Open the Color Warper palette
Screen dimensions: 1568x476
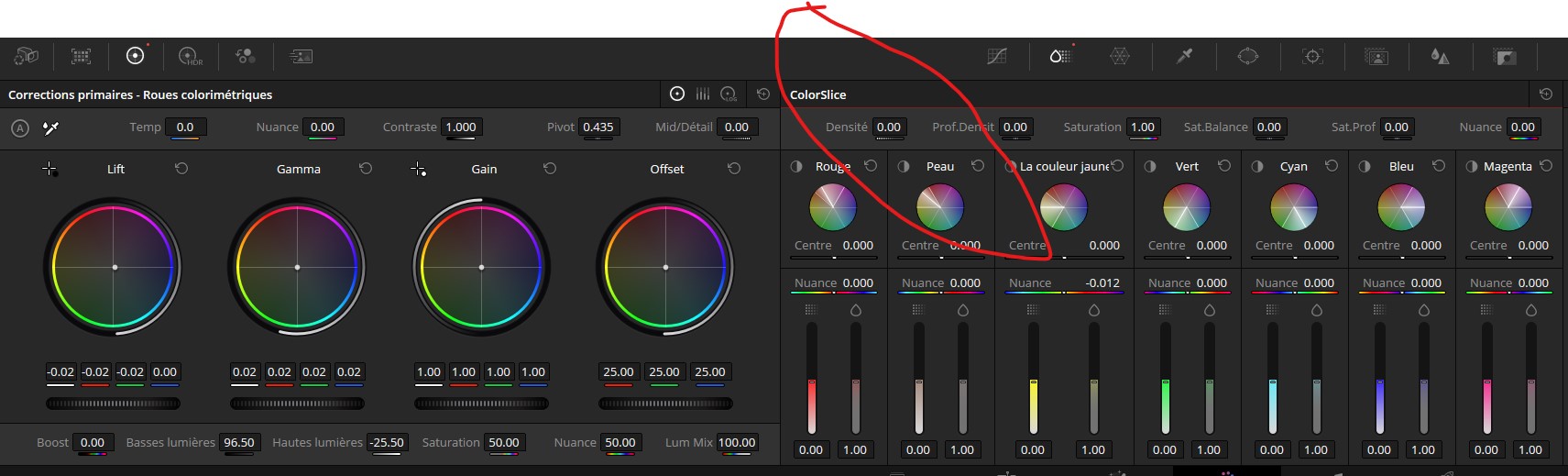1120,56
